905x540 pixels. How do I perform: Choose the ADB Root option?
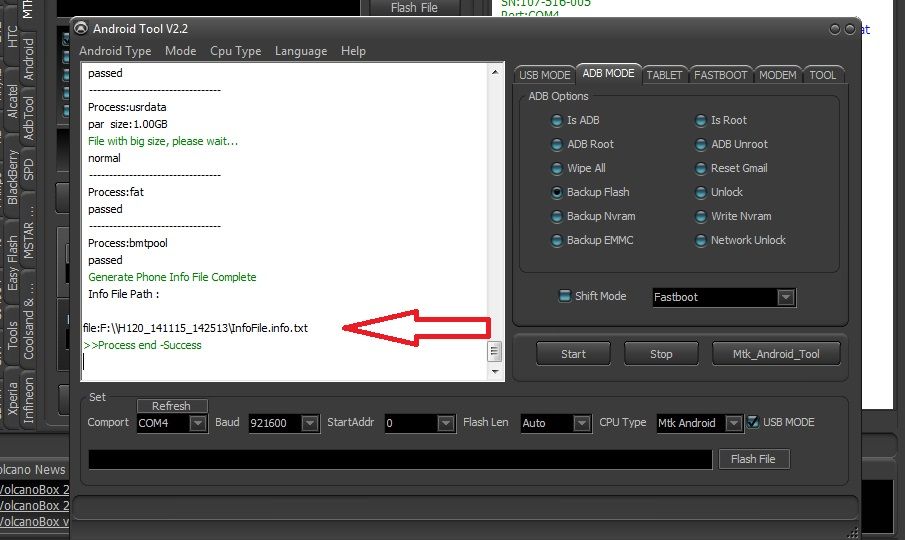coord(556,145)
